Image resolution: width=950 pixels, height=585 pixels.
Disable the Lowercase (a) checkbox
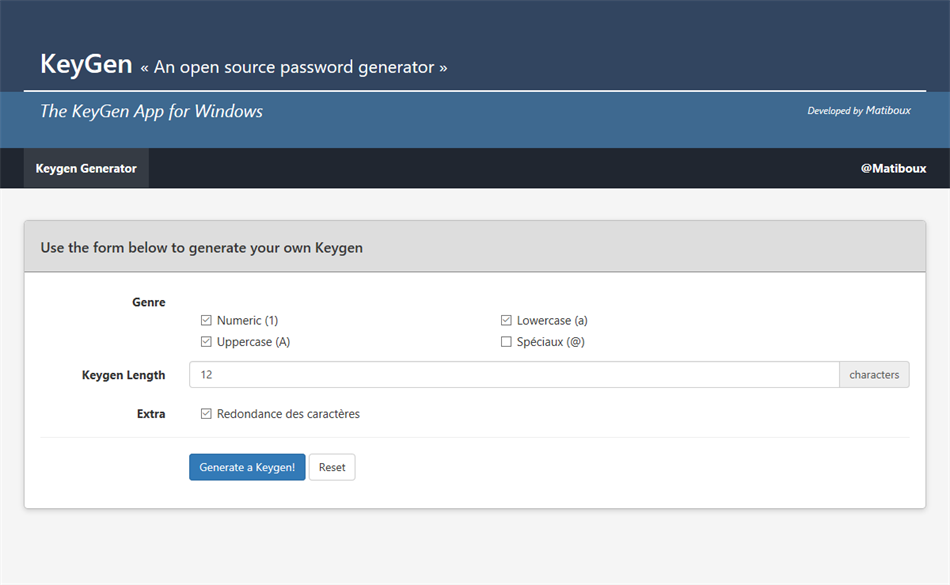(x=506, y=320)
